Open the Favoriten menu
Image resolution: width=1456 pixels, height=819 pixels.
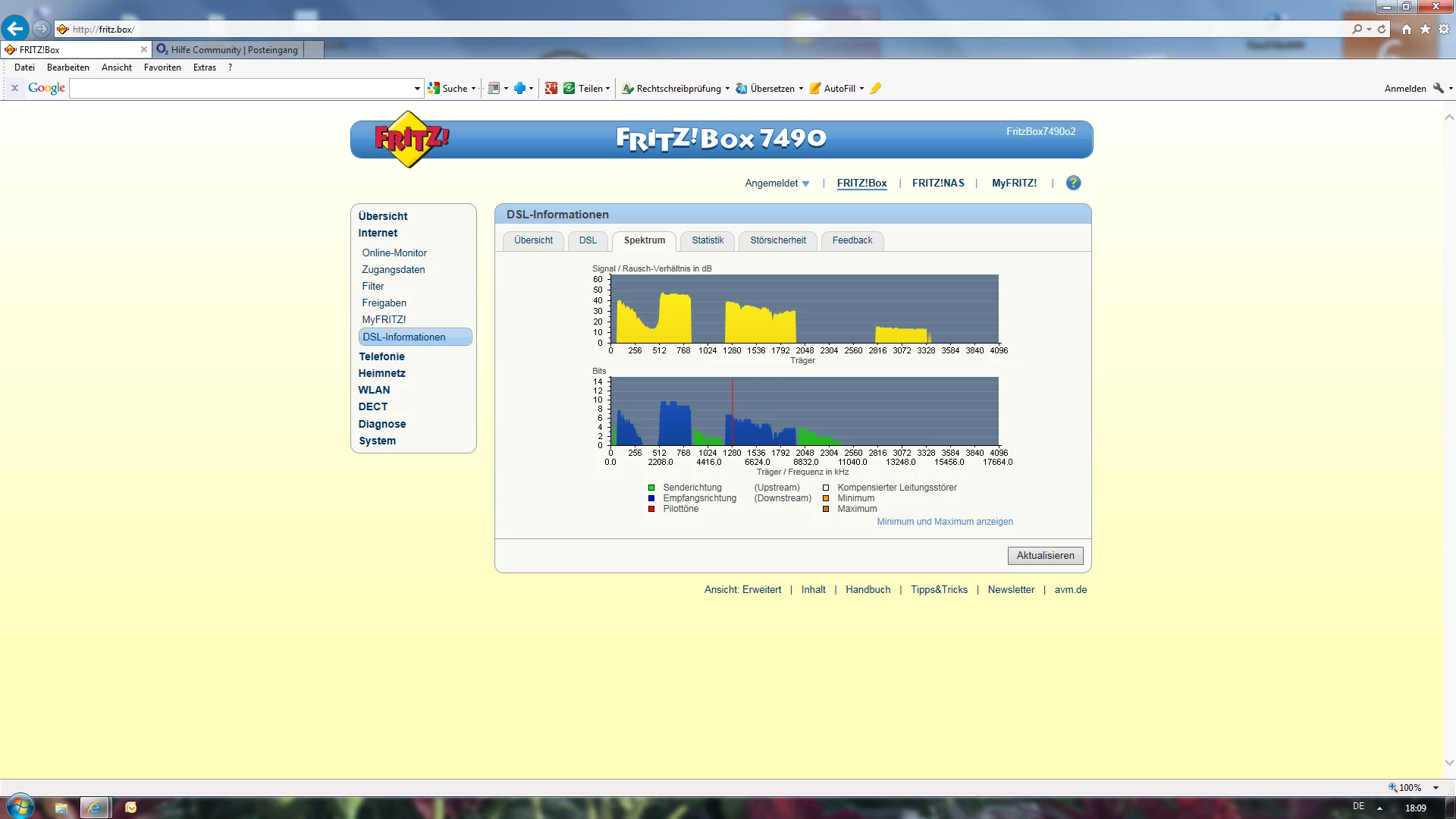pos(162,67)
